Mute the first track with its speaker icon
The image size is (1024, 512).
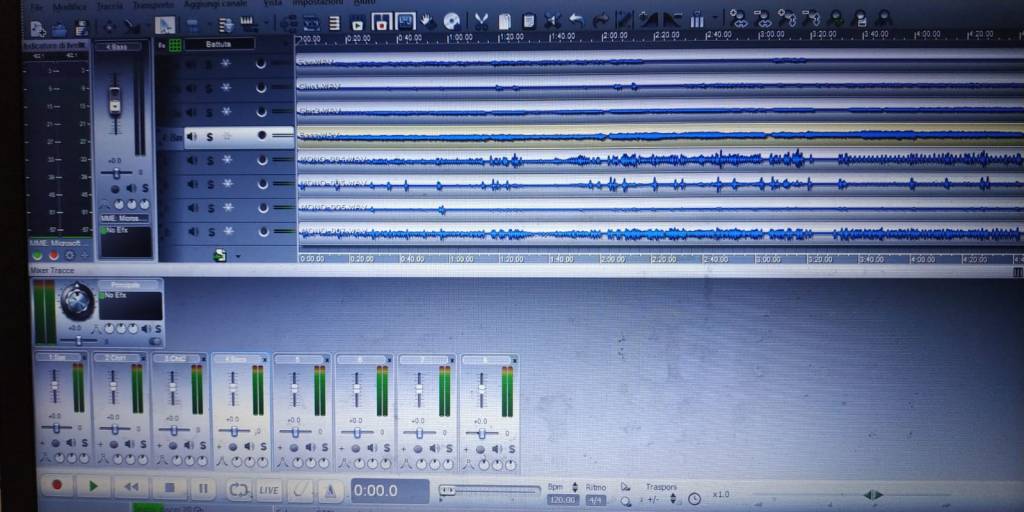pyautogui.click(x=192, y=64)
